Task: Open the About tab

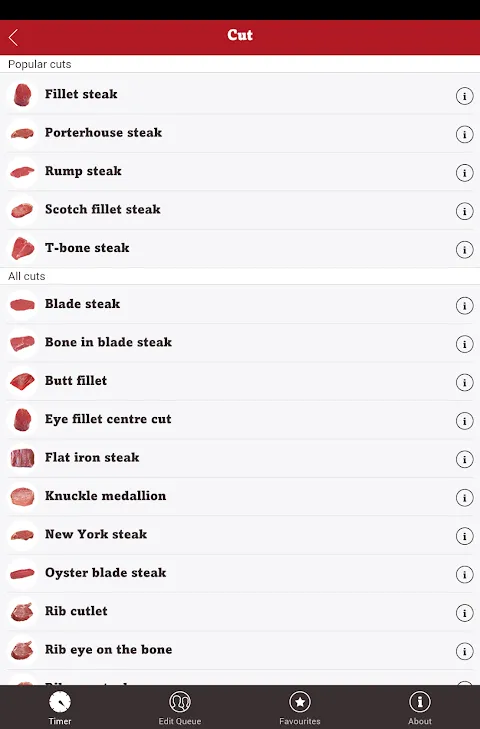Action: 420,708
